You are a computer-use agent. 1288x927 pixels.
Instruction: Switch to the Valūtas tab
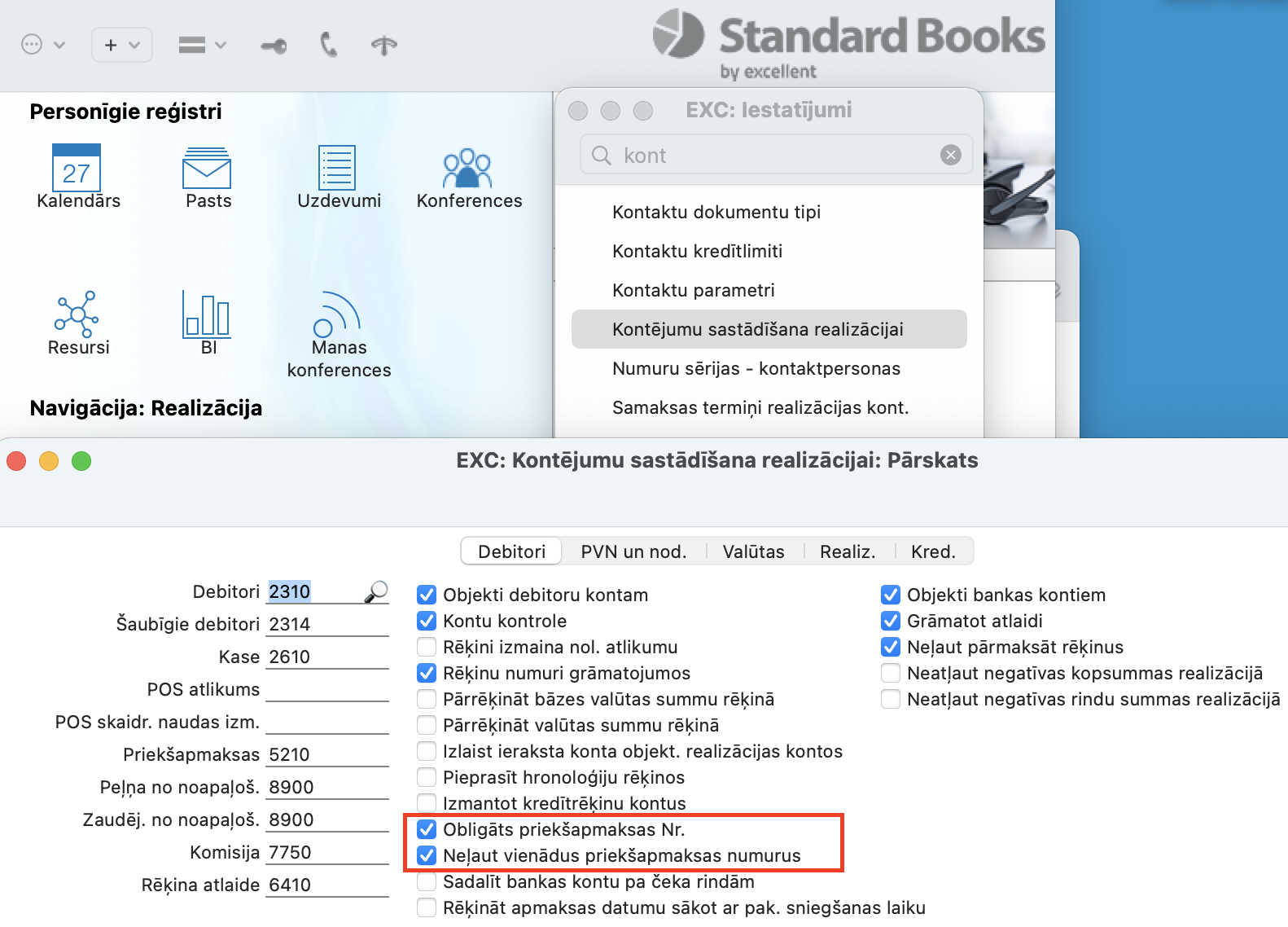[753, 551]
